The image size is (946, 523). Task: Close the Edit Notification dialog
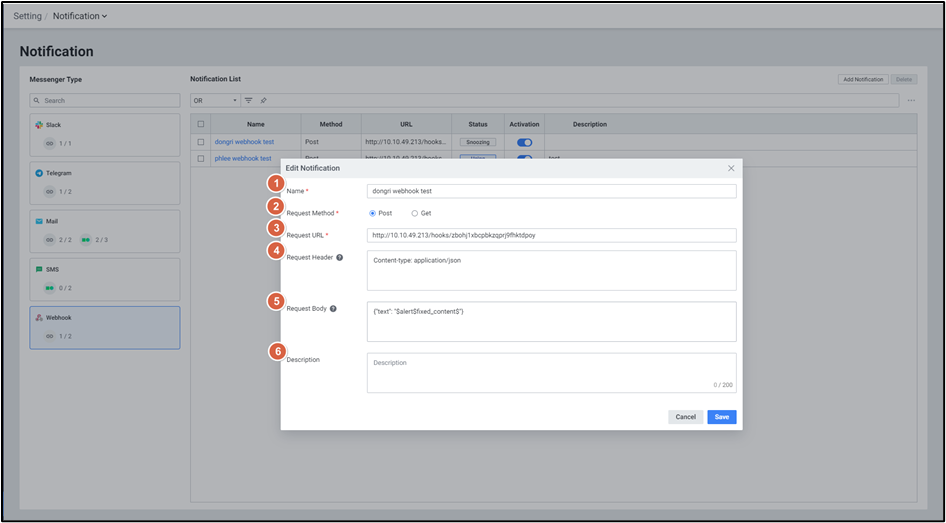click(731, 168)
